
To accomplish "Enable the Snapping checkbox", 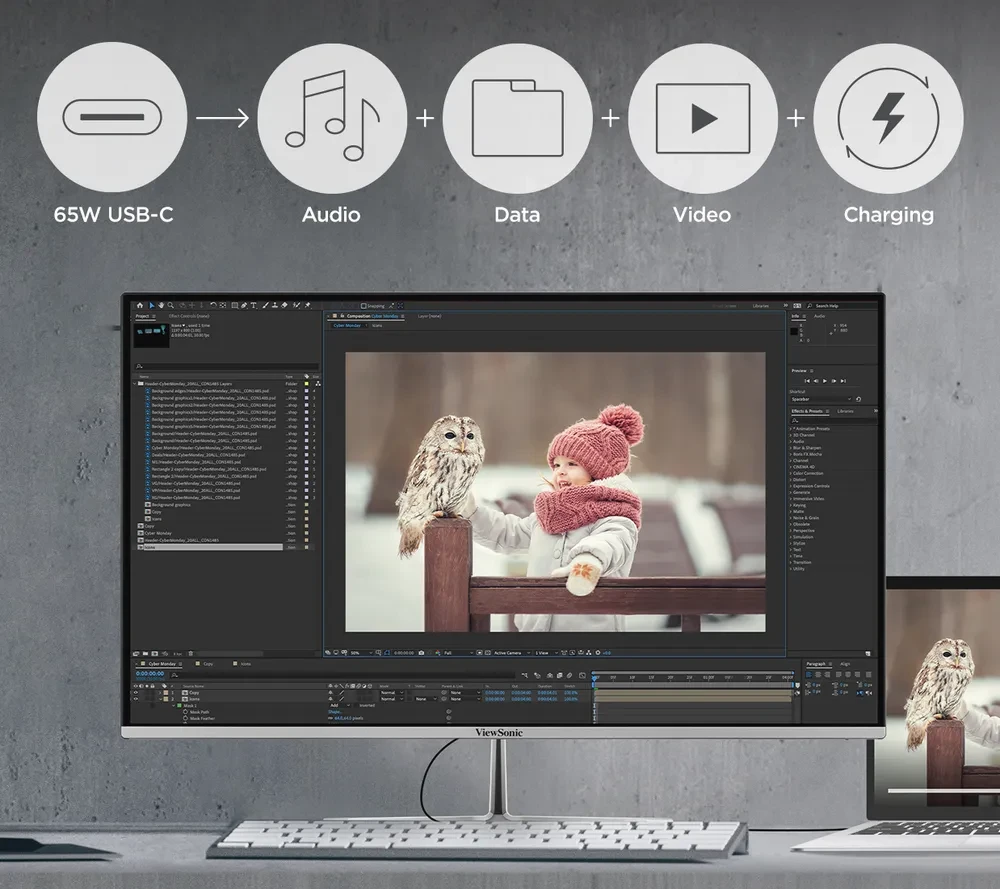I will coord(364,306).
